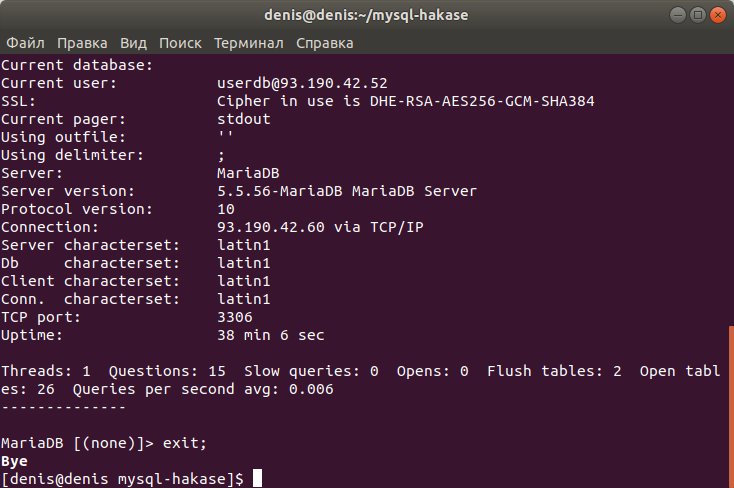Click the window title denis@denis:~/mysql-hakase
The height and width of the screenshot is (488, 734).
pos(366,15)
